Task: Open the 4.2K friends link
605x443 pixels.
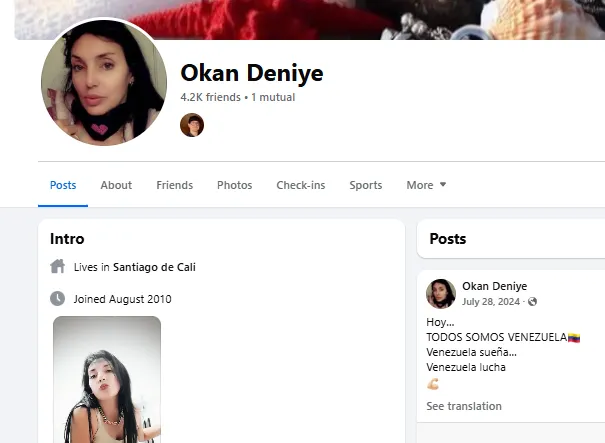Action: pos(210,97)
